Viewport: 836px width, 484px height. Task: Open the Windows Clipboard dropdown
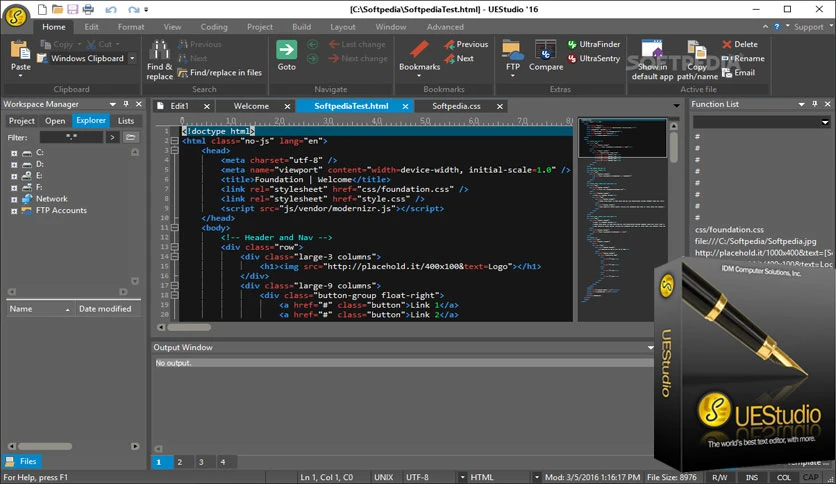132,59
